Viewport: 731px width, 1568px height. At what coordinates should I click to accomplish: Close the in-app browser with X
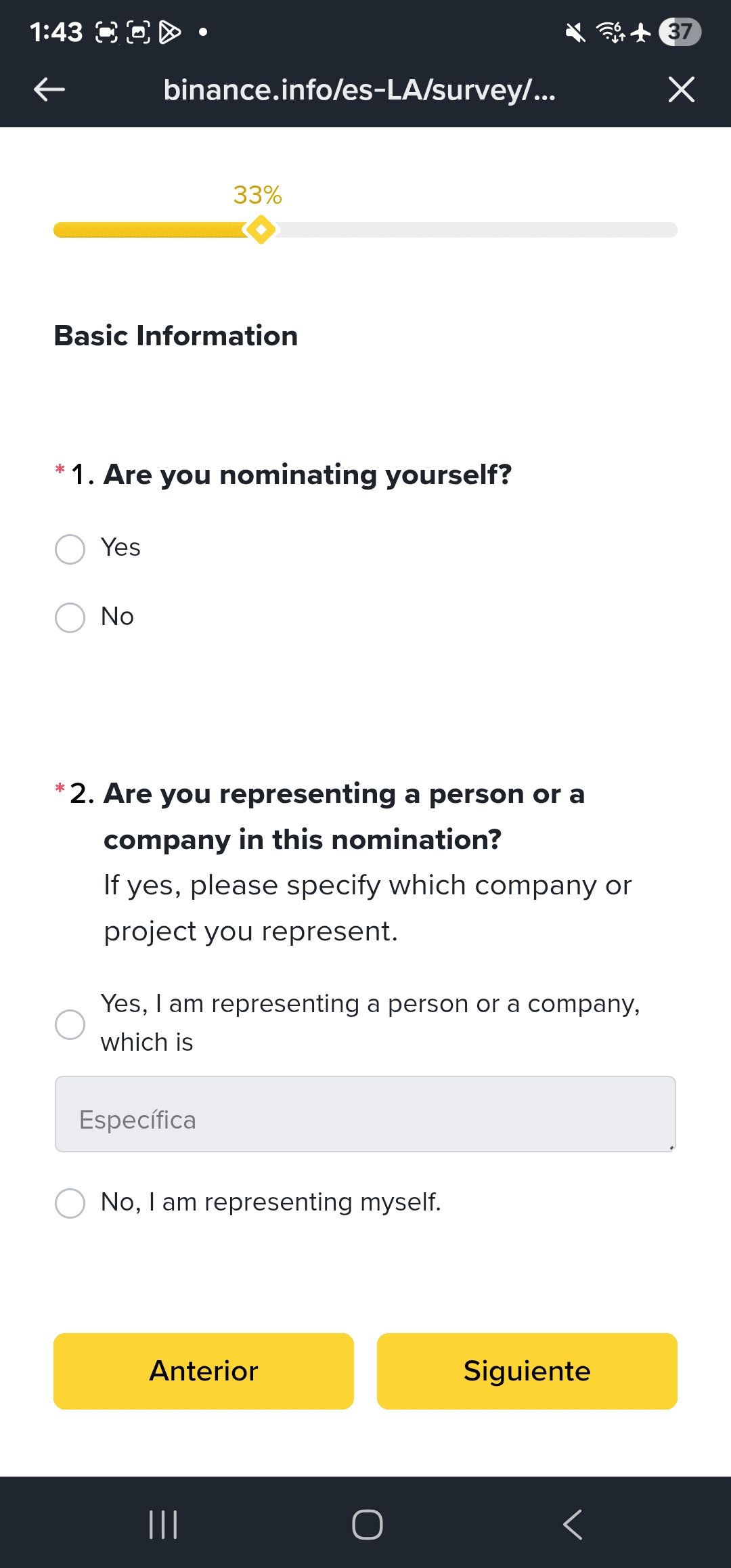[681, 89]
